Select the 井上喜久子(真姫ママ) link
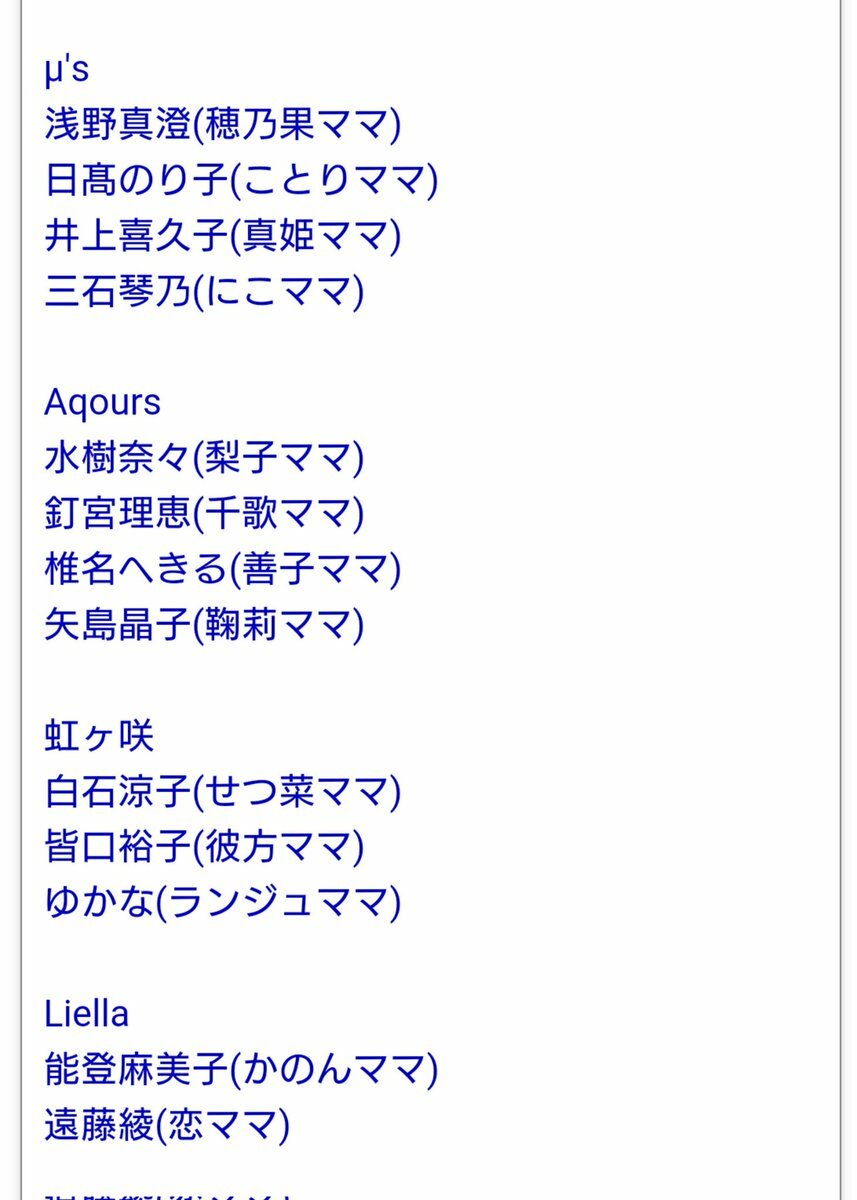Viewport: 857px width, 1200px height. (223, 237)
